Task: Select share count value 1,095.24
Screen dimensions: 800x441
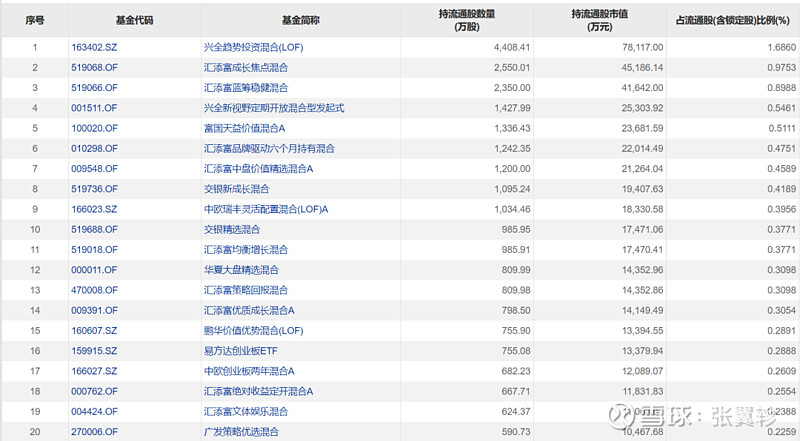Action: tap(512, 189)
